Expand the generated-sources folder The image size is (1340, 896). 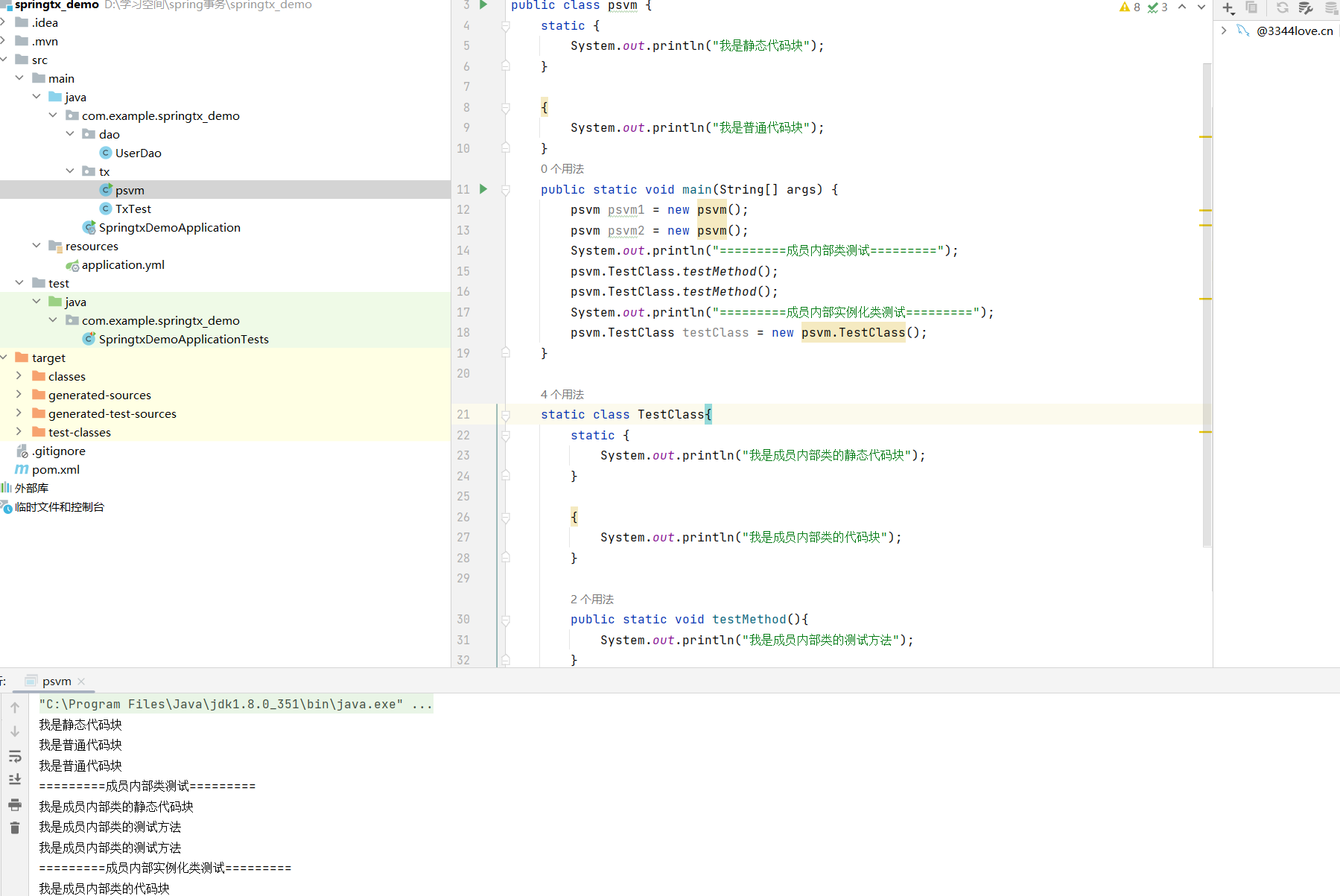tap(19, 395)
